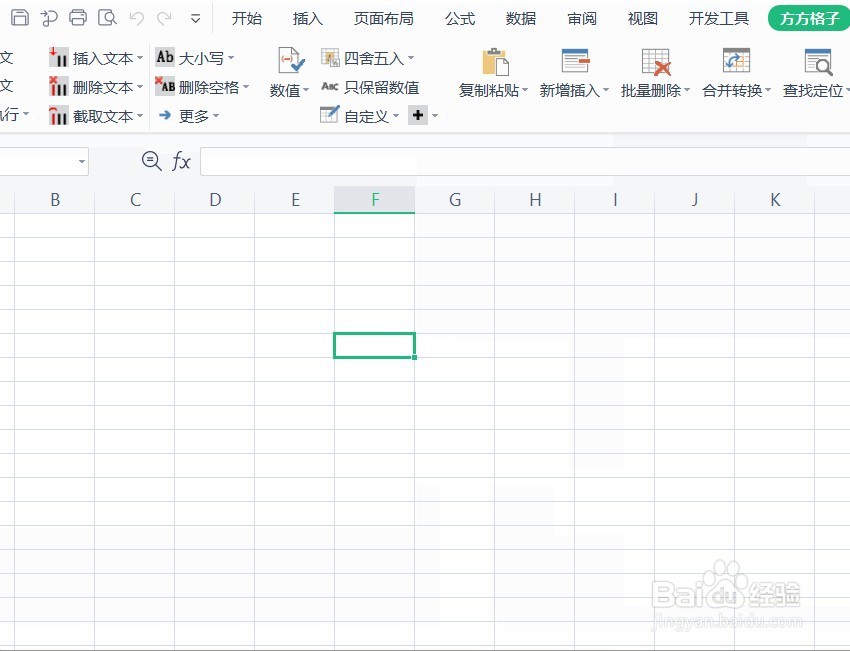Viewport: 850px width, 651px height.
Task: Open the 数据 tab
Action: click(x=520, y=18)
